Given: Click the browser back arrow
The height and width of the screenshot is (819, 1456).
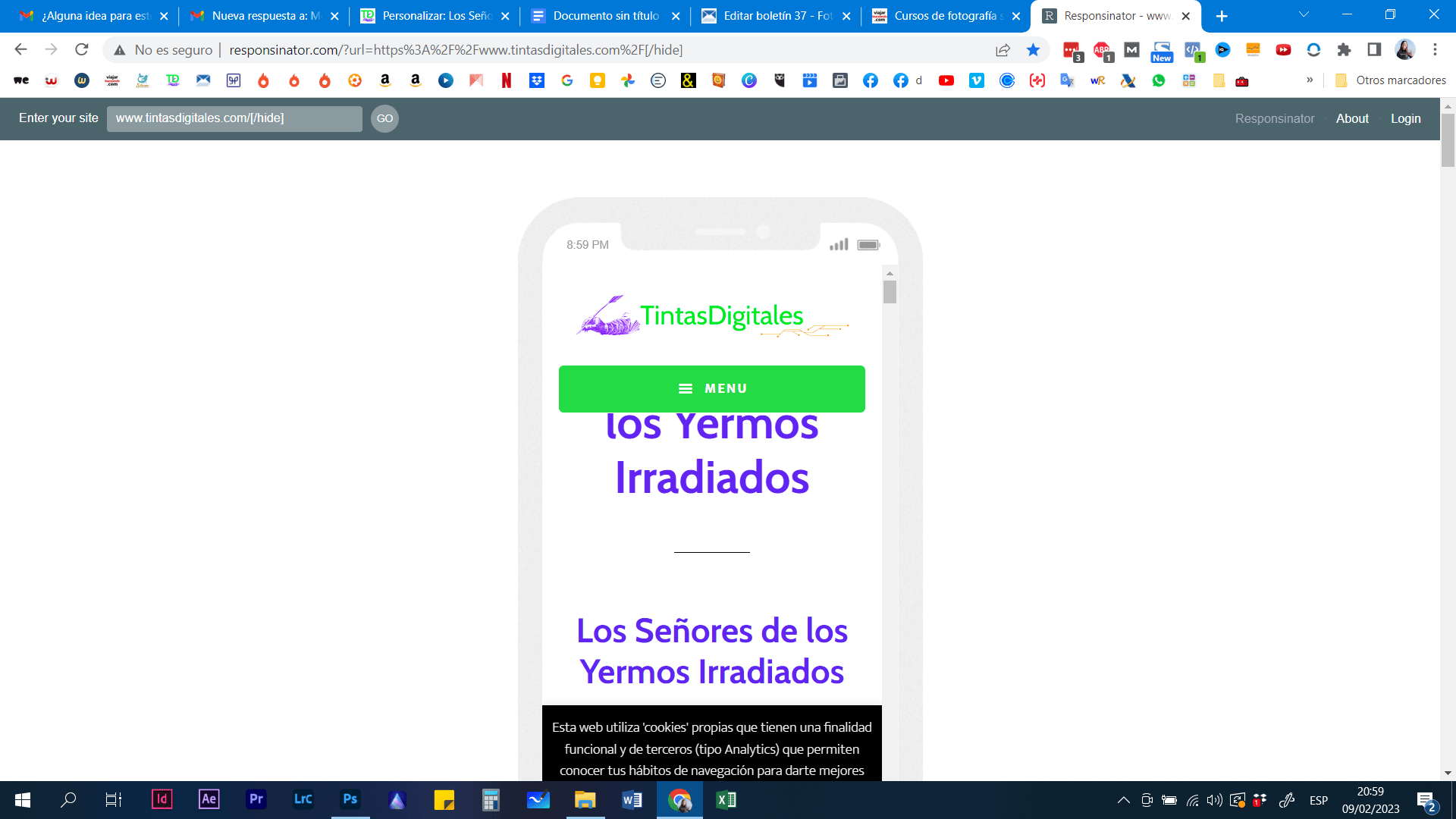Looking at the screenshot, I should coord(20,49).
